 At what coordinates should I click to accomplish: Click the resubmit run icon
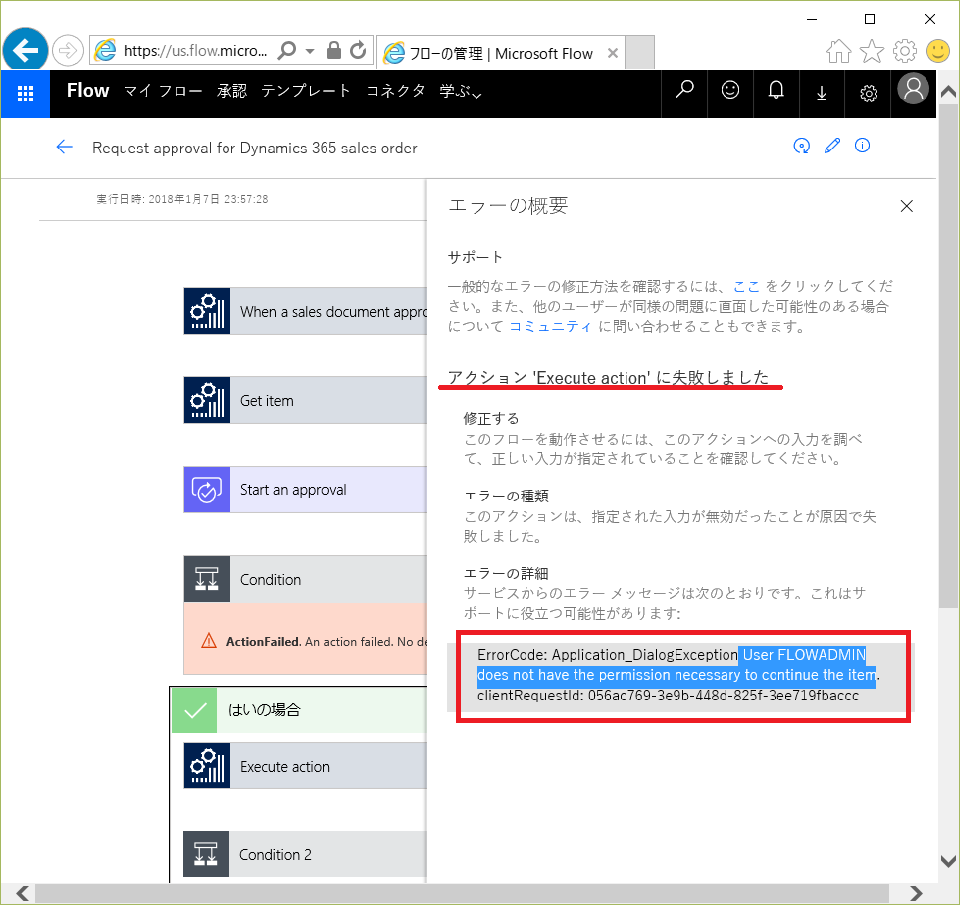[x=801, y=146]
